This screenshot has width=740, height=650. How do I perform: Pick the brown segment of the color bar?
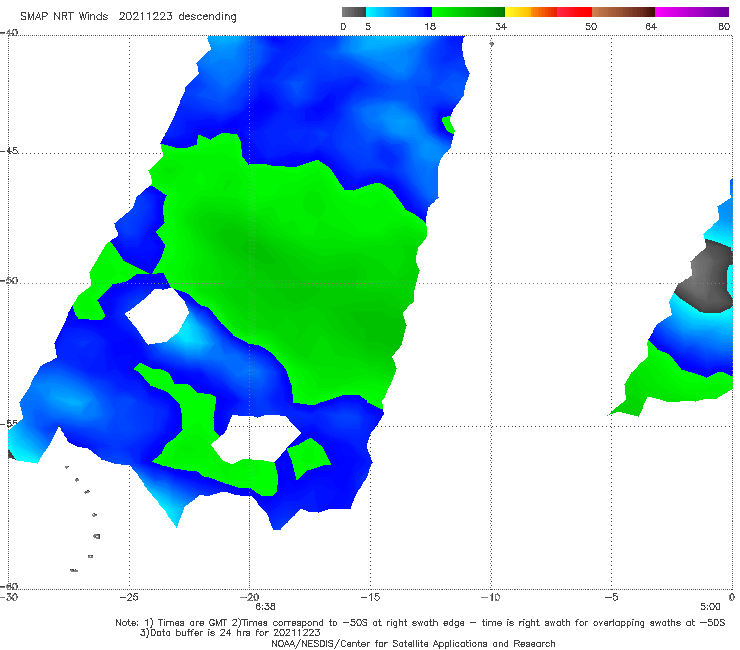(x=623, y=12)
